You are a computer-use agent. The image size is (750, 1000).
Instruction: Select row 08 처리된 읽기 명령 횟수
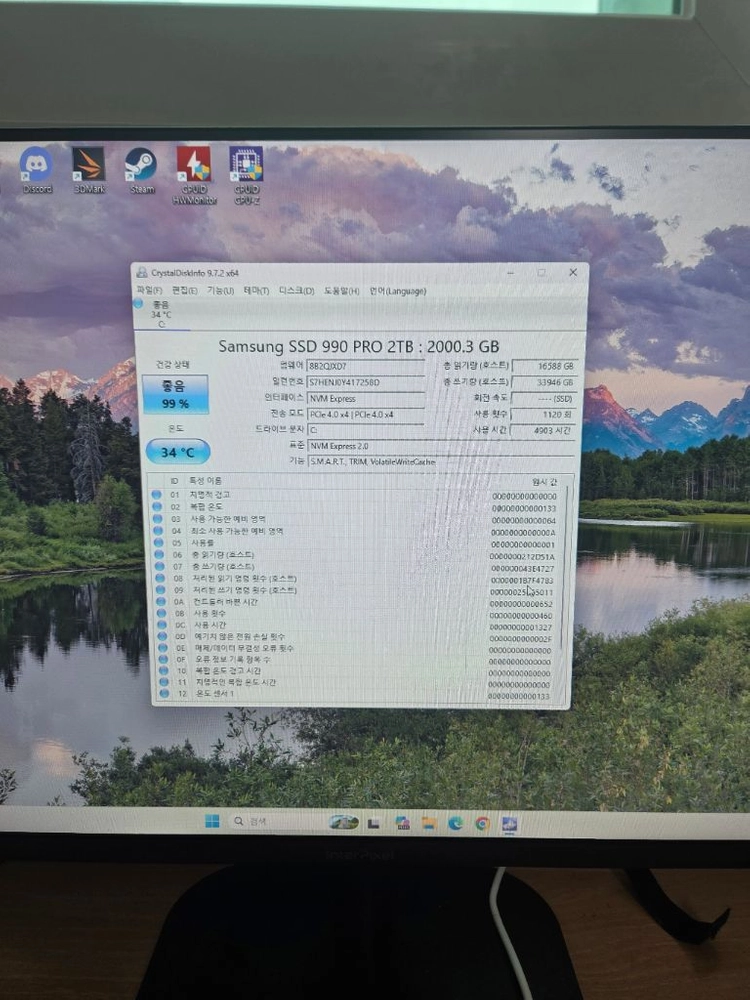coord(356,578)
